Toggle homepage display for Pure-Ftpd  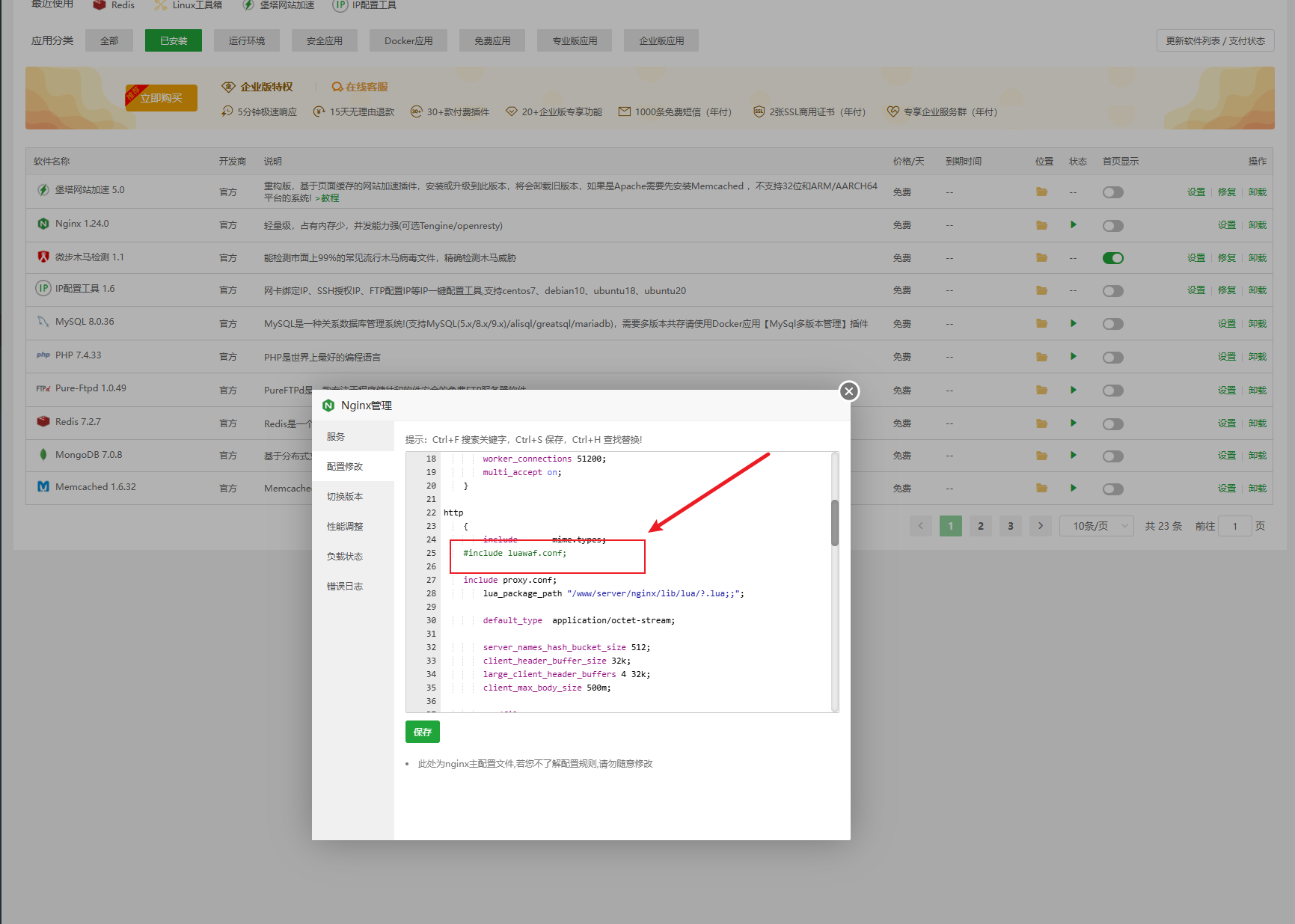[x=1113, y=391]
